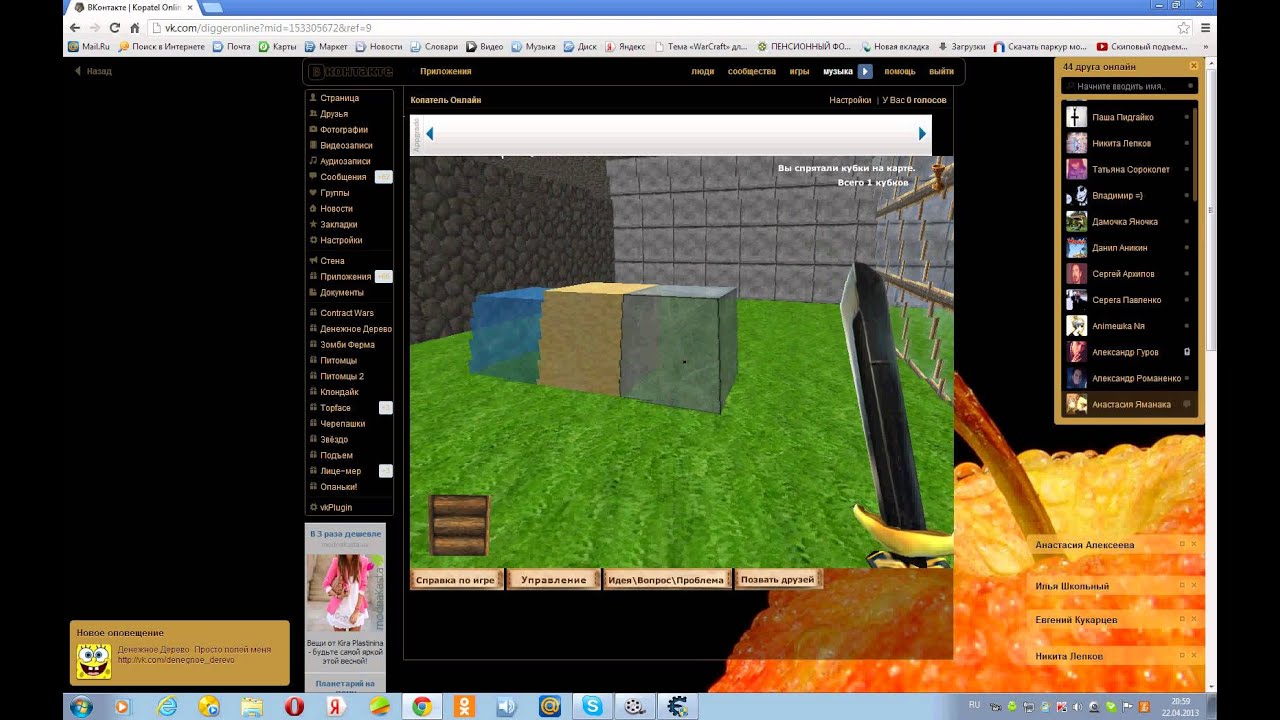This screenshot has width=1280, height=720.
Task: Open Contract Wars app in sidebar
Action: click(x=349, y=313)
